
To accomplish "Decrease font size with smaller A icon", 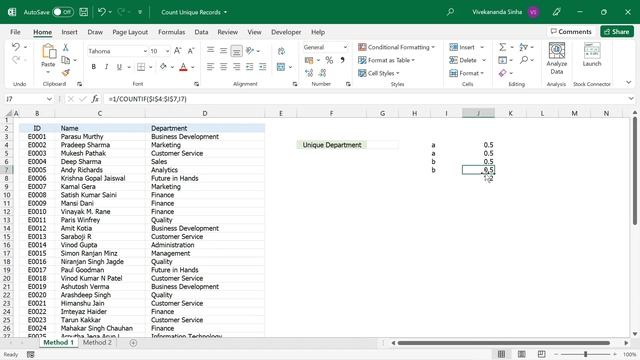I will click(x=191, y=51).
